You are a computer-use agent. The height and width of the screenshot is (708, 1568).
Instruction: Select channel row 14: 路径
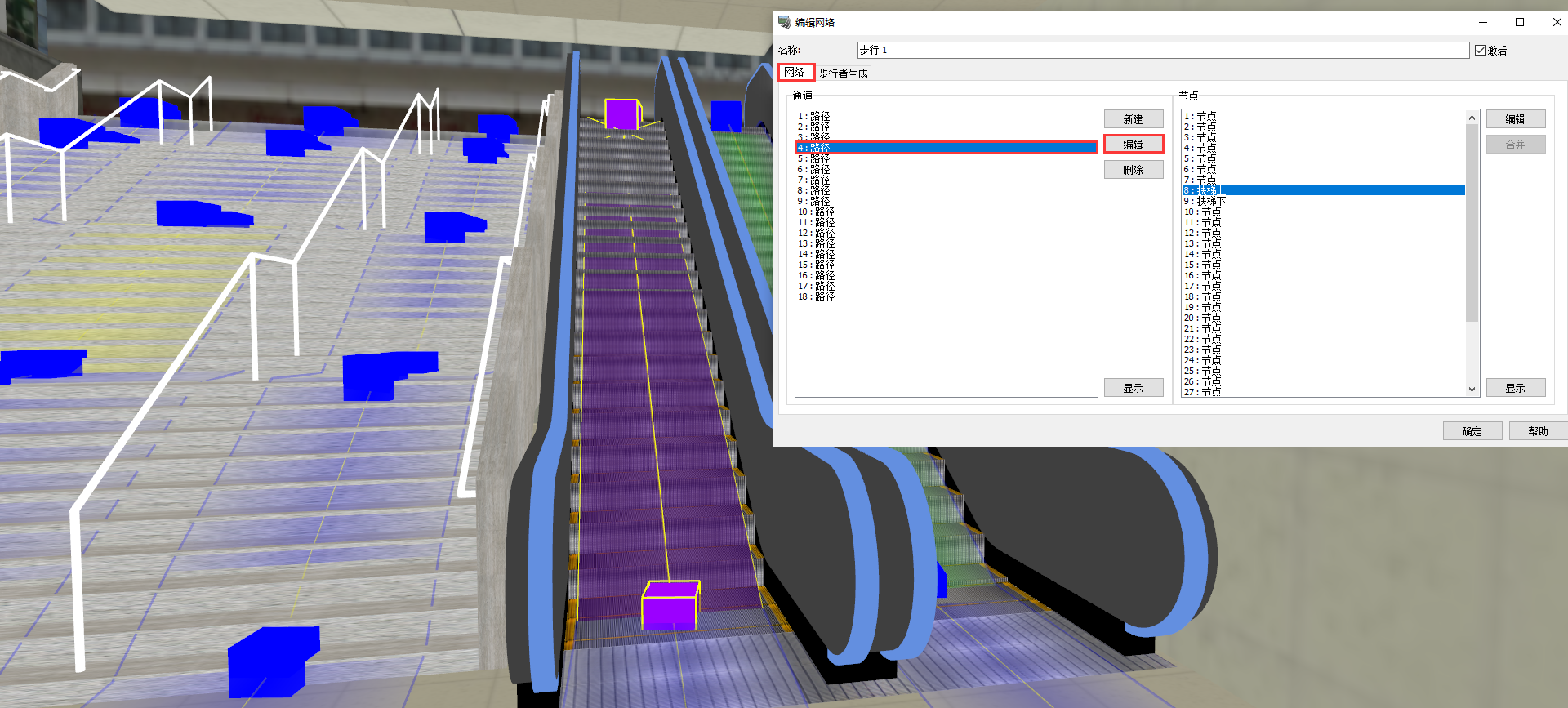click(946, 254)
